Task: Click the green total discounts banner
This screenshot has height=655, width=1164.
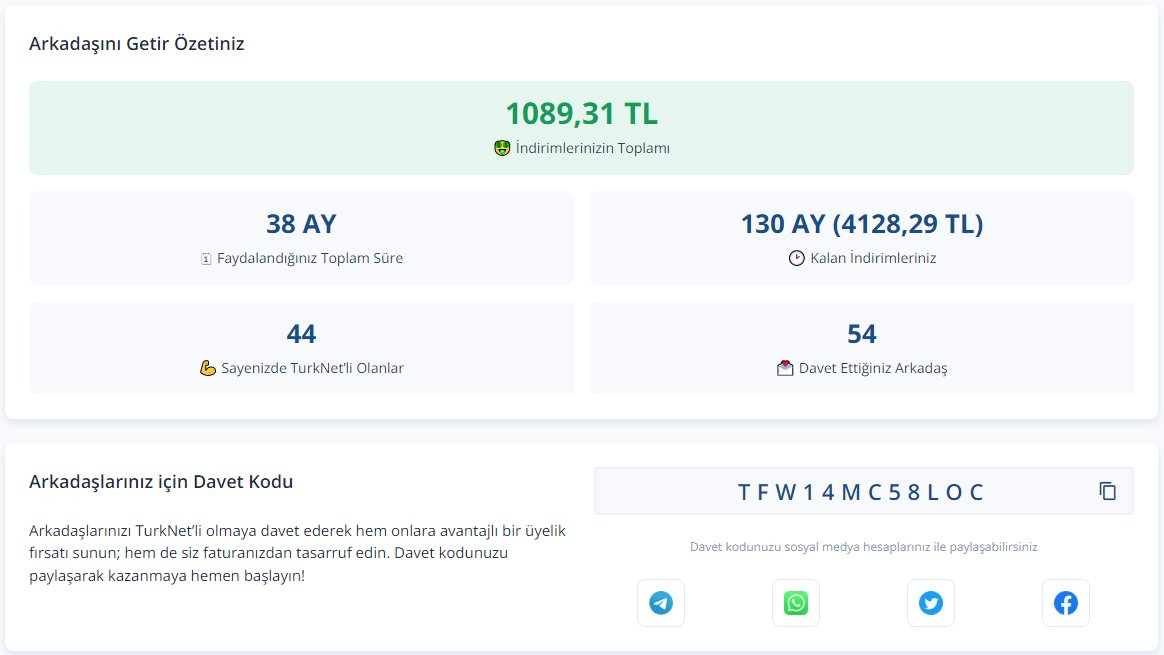Action: point(581,128)
